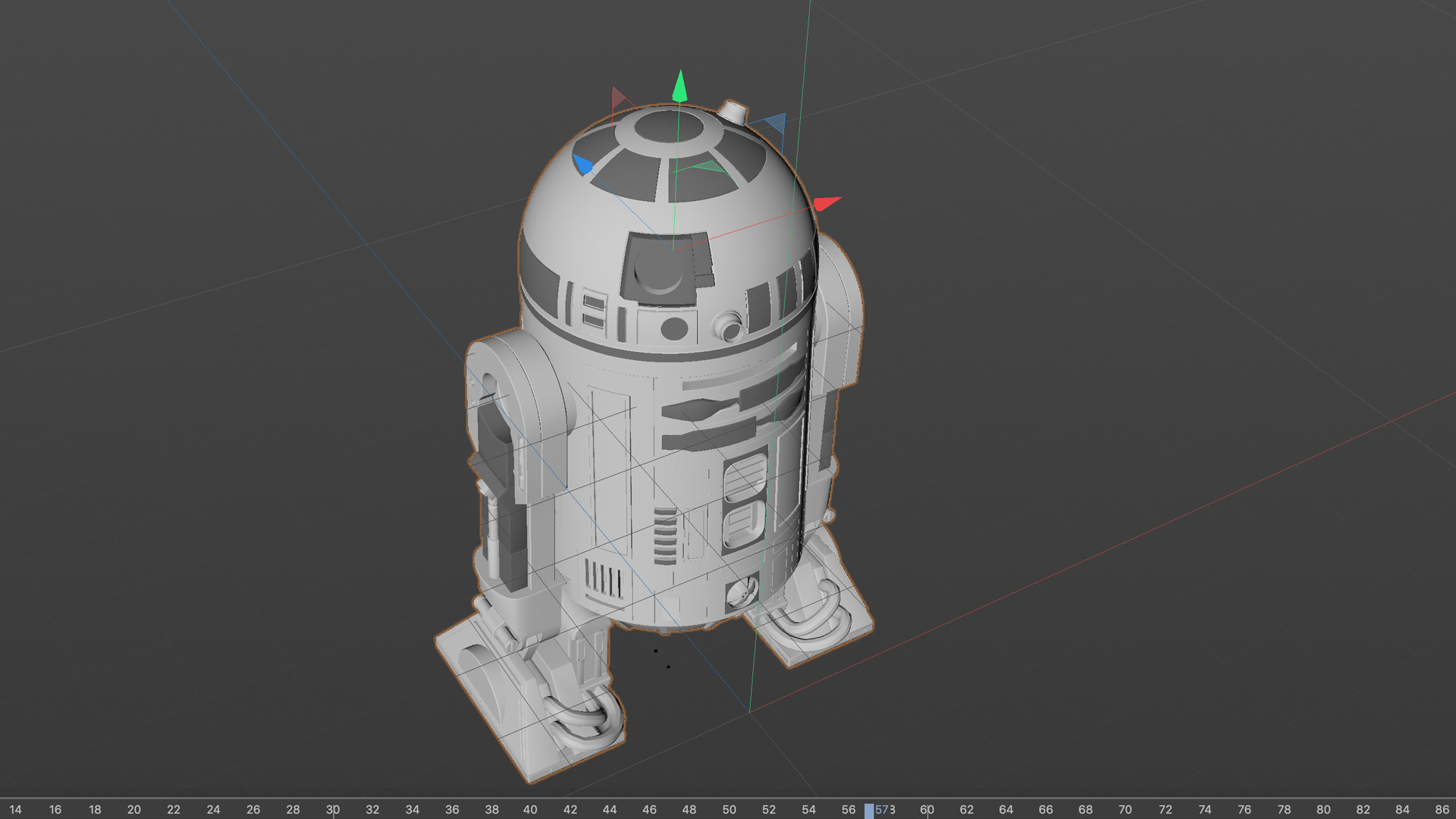Select the droid's front left foot
Viewport: 1456px width, 819px height.
pyautogui.click(x=531, y=698)
